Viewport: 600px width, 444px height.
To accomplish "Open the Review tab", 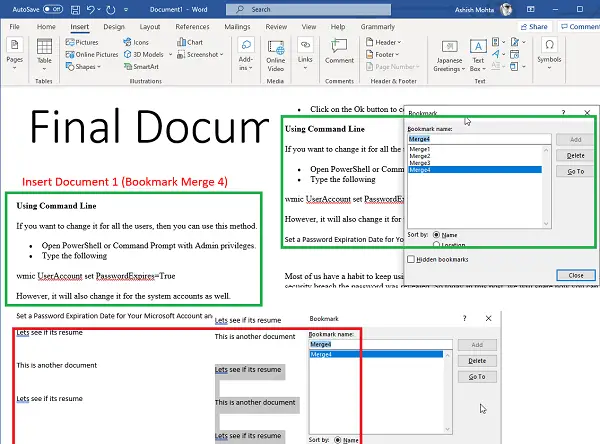I will [x=276, y=27].
